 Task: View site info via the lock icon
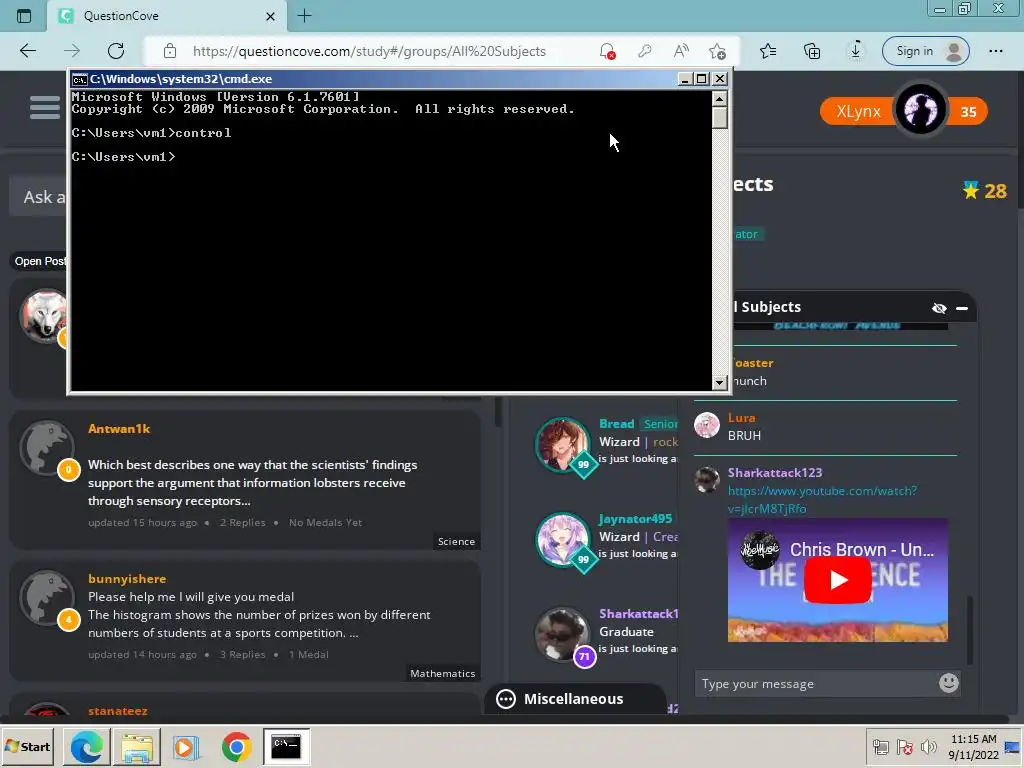tap(170, 51)
